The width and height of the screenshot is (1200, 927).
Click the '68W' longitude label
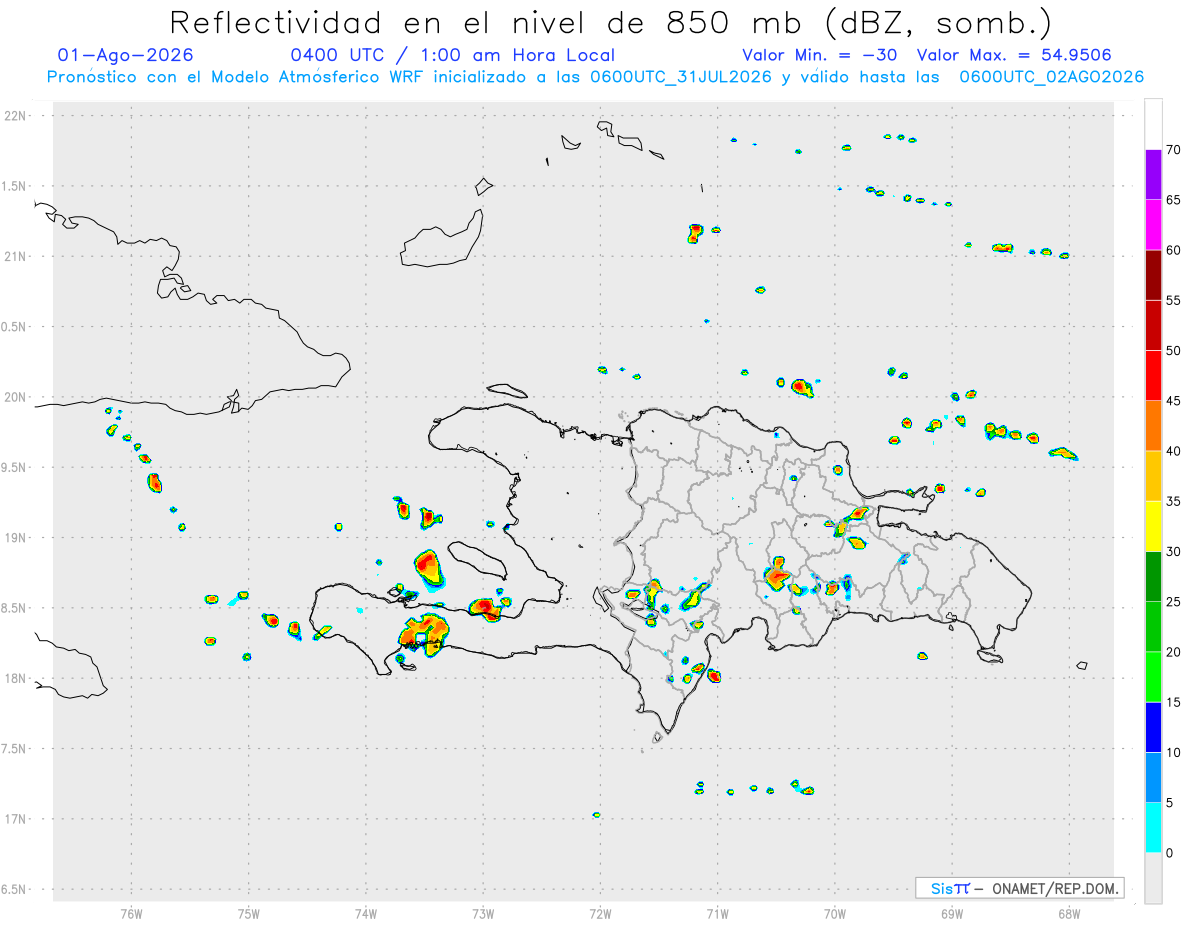point(1069,914)
